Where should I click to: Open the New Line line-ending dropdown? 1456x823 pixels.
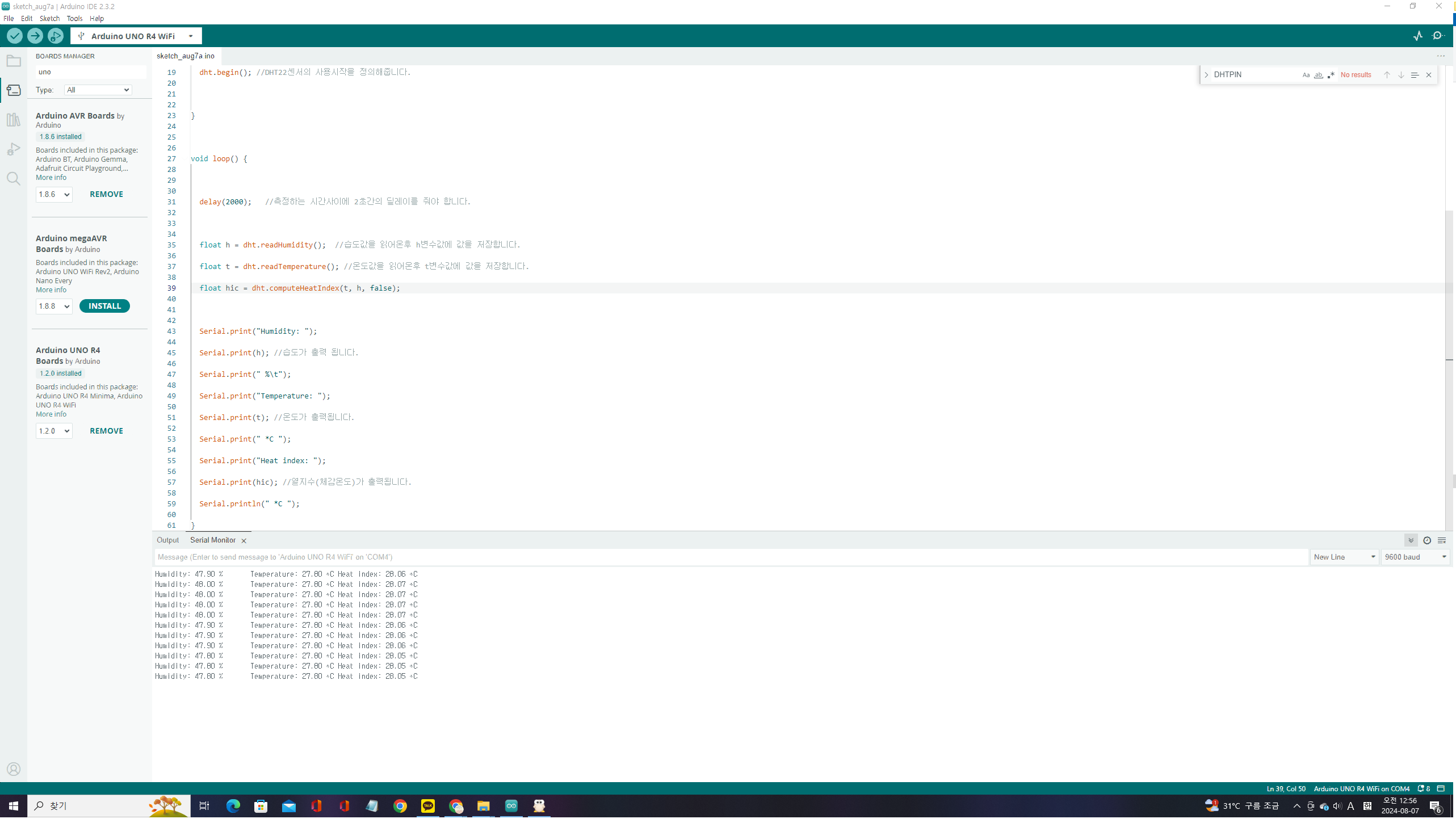[x=1344, y=557]
